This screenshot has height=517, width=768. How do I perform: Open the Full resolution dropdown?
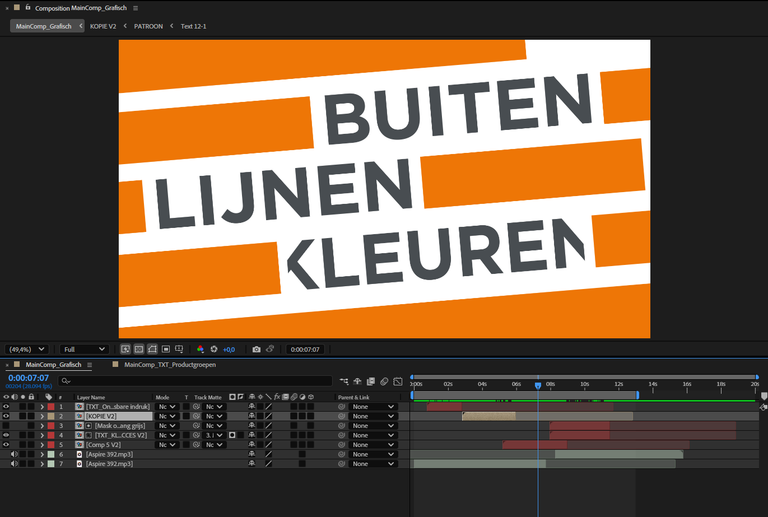(x=84, y=349)
